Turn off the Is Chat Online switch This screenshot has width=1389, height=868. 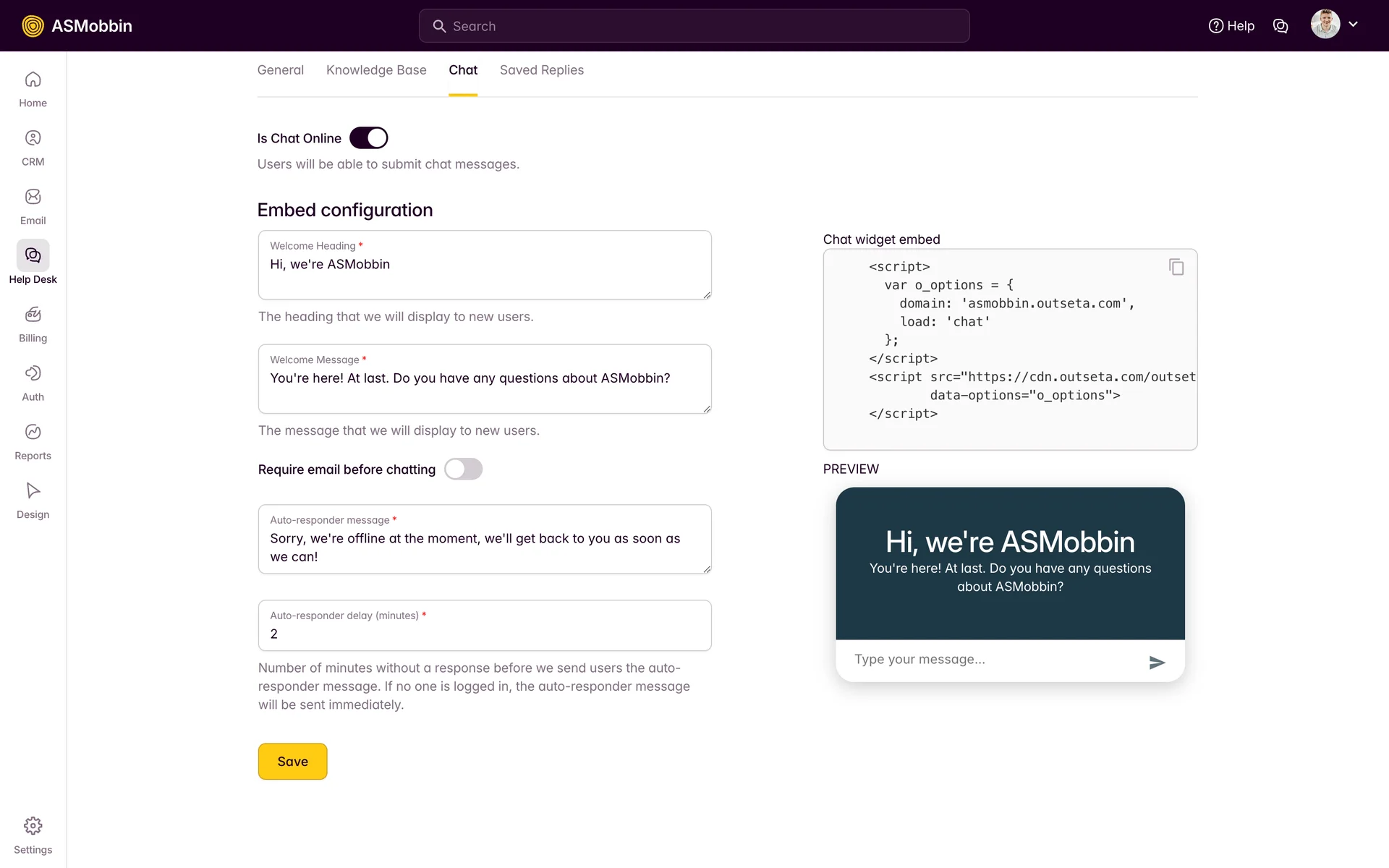[368, 138]
